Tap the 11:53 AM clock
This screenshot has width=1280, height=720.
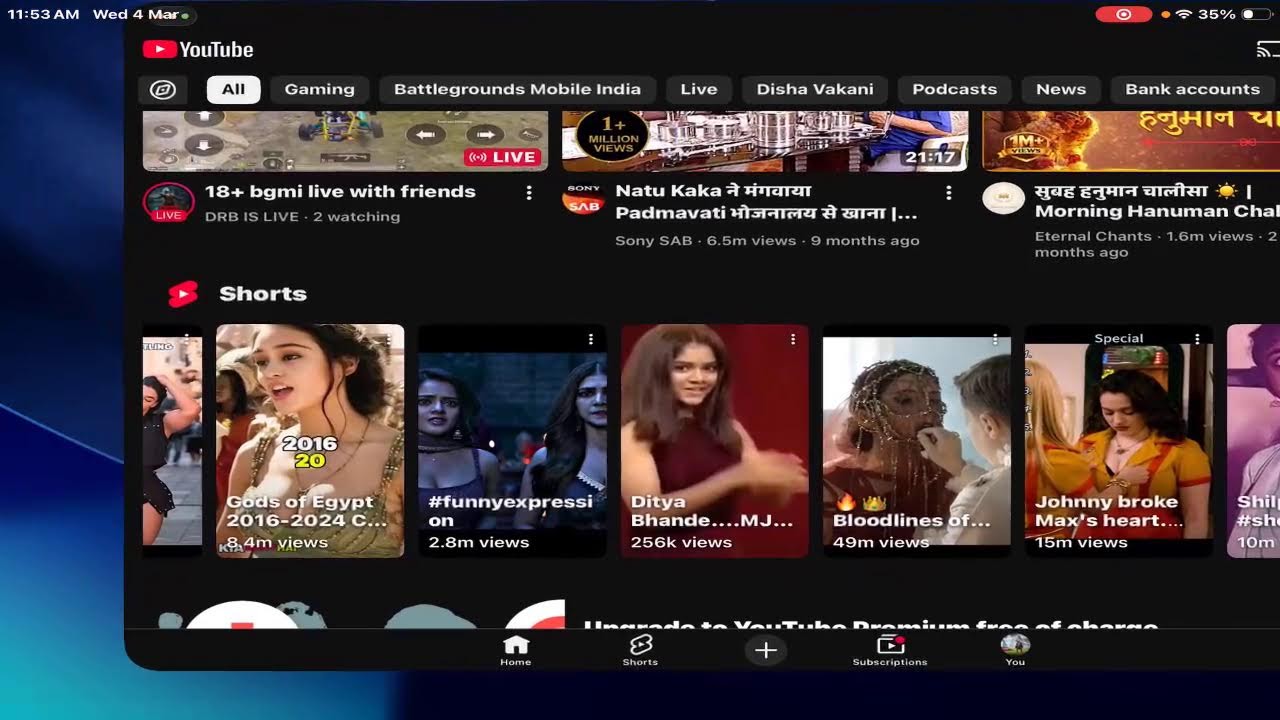point(43,15)
